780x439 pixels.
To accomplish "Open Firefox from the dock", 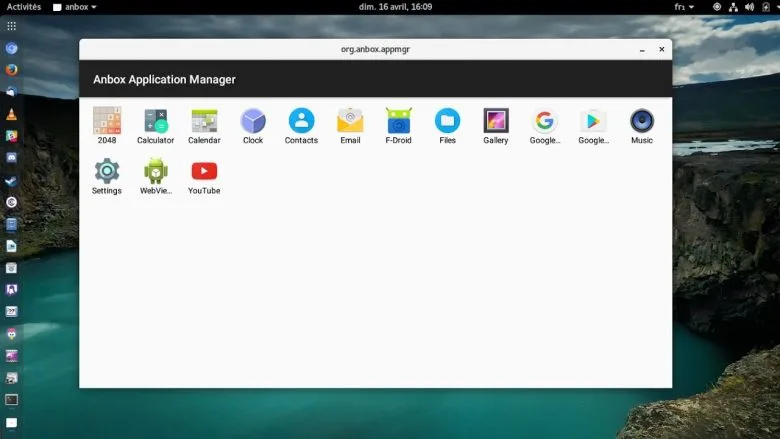I will pyautogui.click(x=11, y=70).
